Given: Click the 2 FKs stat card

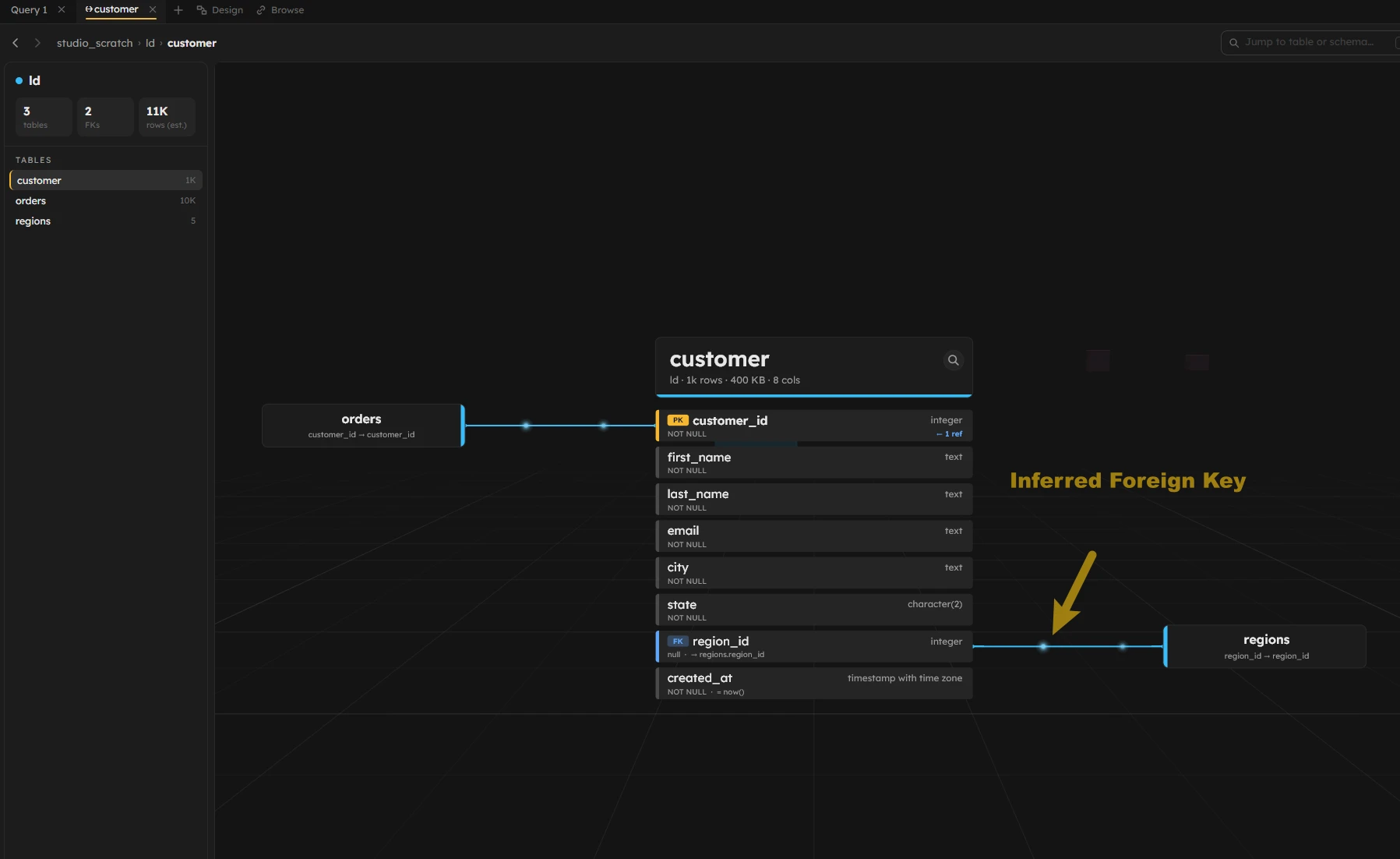Looking at the screenshot, I should coord(105,117).
